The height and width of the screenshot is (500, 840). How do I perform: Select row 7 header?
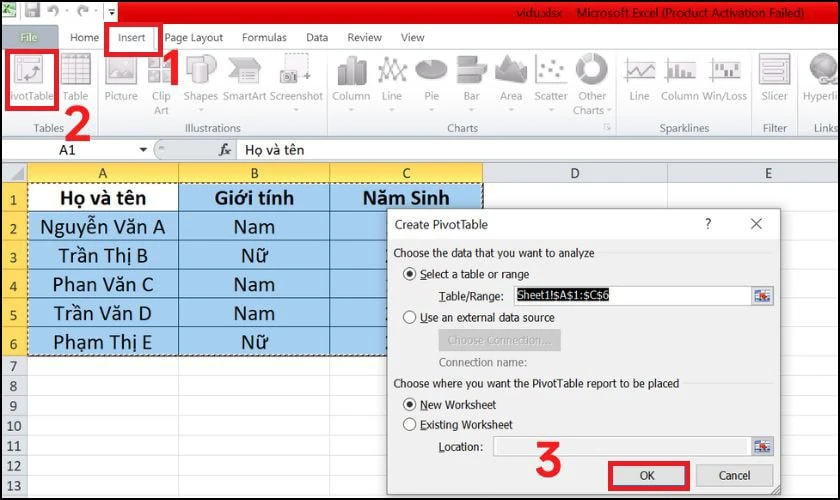tap(14, 366)
